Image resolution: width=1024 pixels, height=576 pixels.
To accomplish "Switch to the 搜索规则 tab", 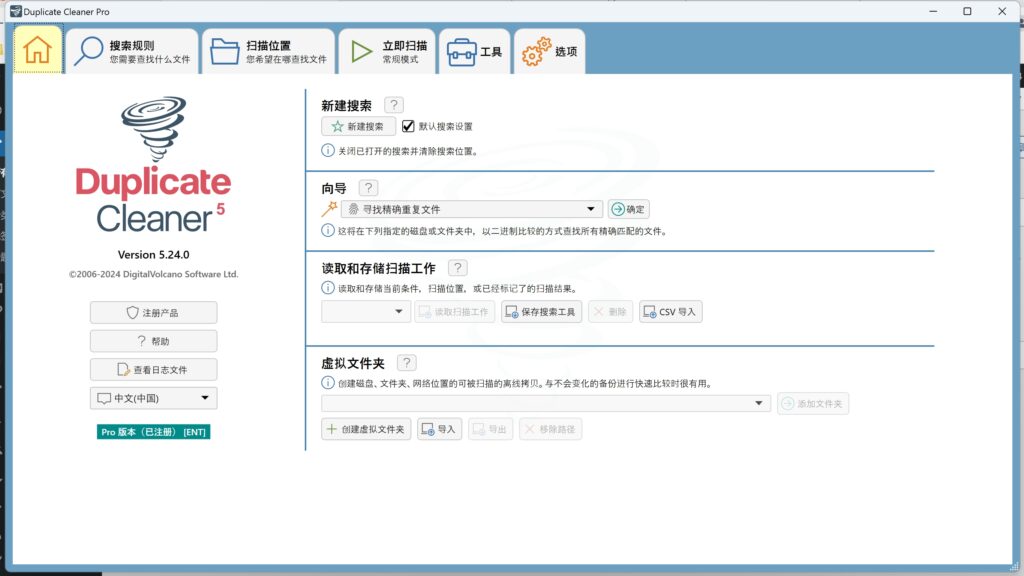I will click(132, 51).
